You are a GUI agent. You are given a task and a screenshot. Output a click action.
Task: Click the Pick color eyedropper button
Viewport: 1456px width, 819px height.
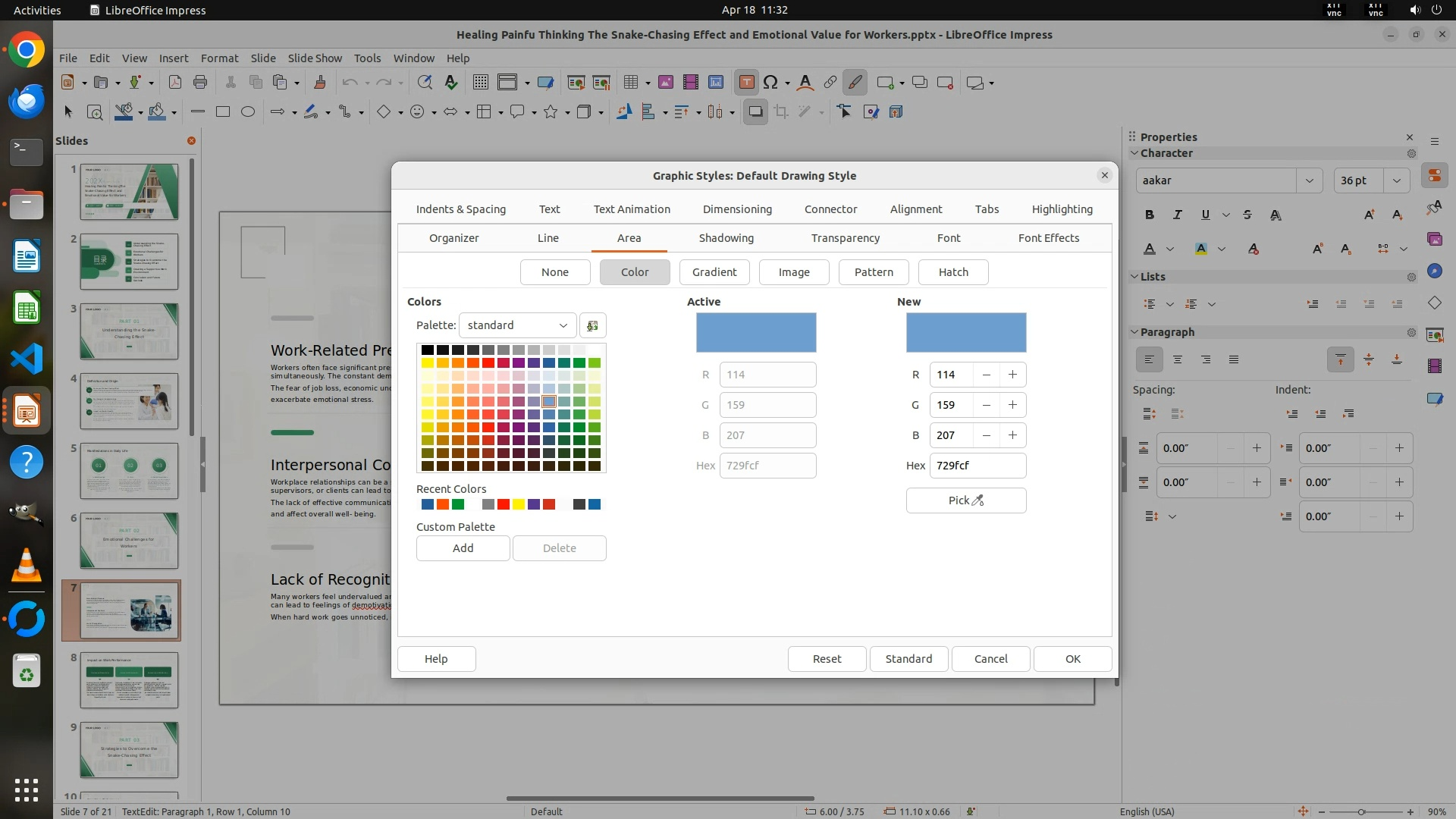[x=965, y=500]
